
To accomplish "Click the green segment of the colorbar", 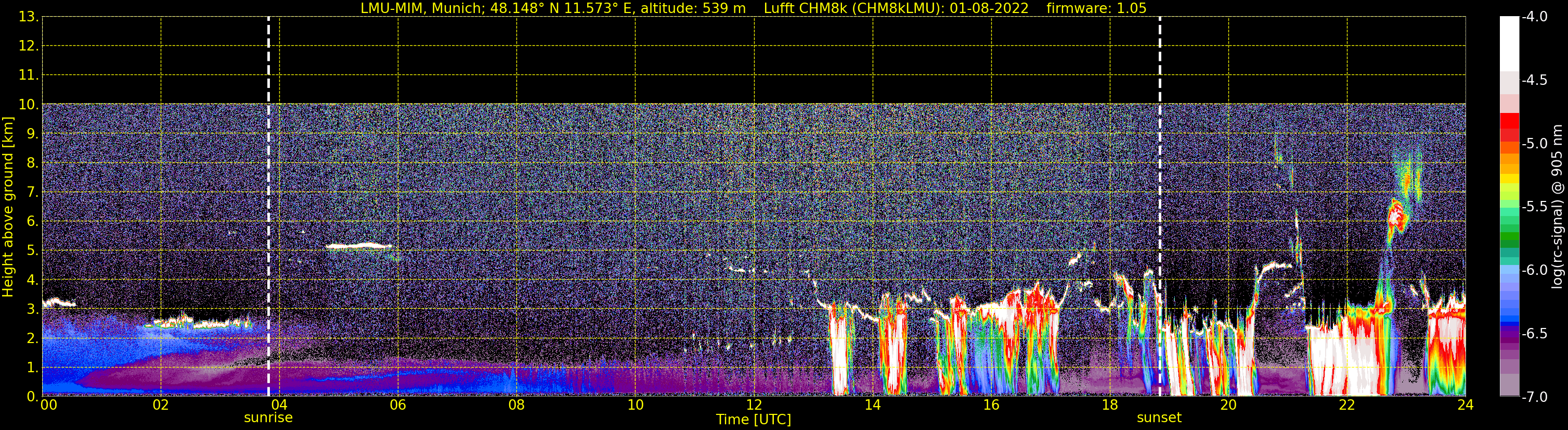I will pyautogui.click(x=1509, y=236).
